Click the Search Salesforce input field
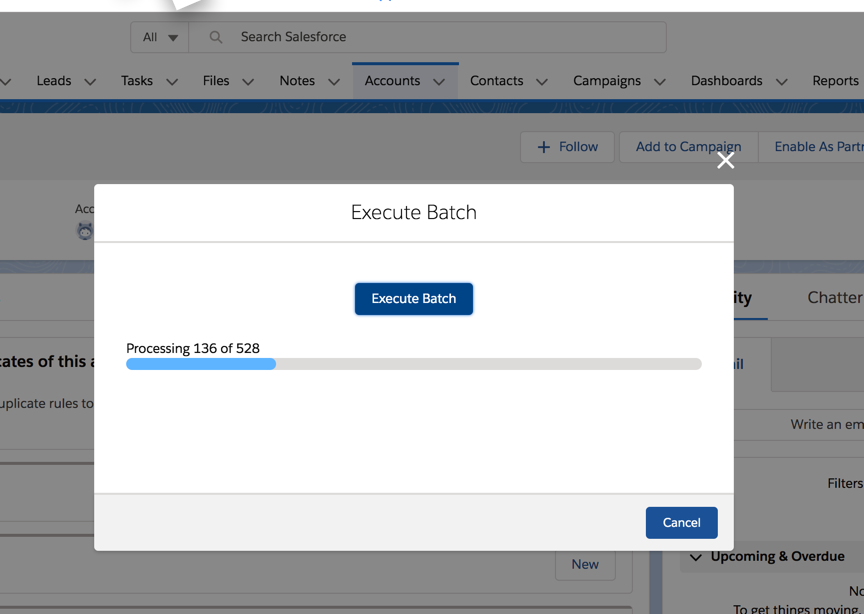Viewport: 864px width, 614px height. (x=350, y=36)
